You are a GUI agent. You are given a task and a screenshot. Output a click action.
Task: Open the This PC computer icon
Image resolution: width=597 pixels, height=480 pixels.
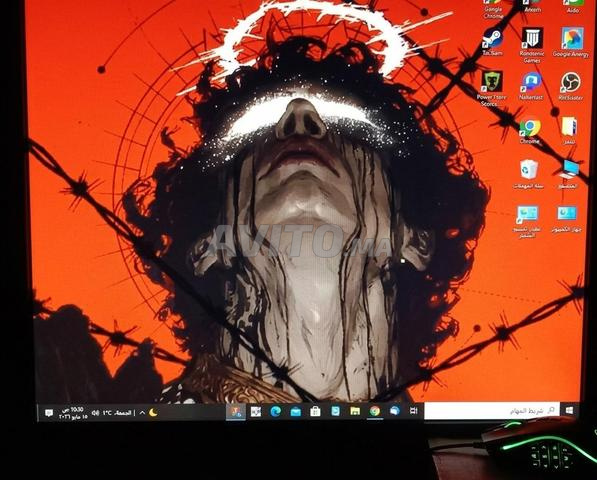point(569,170)
